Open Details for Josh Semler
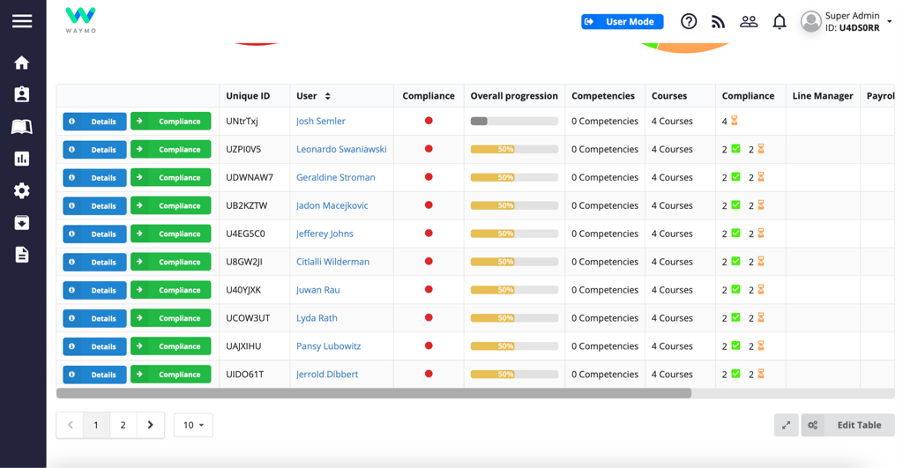The height and width of the screenshot is (468, 904). click(95, 121)
